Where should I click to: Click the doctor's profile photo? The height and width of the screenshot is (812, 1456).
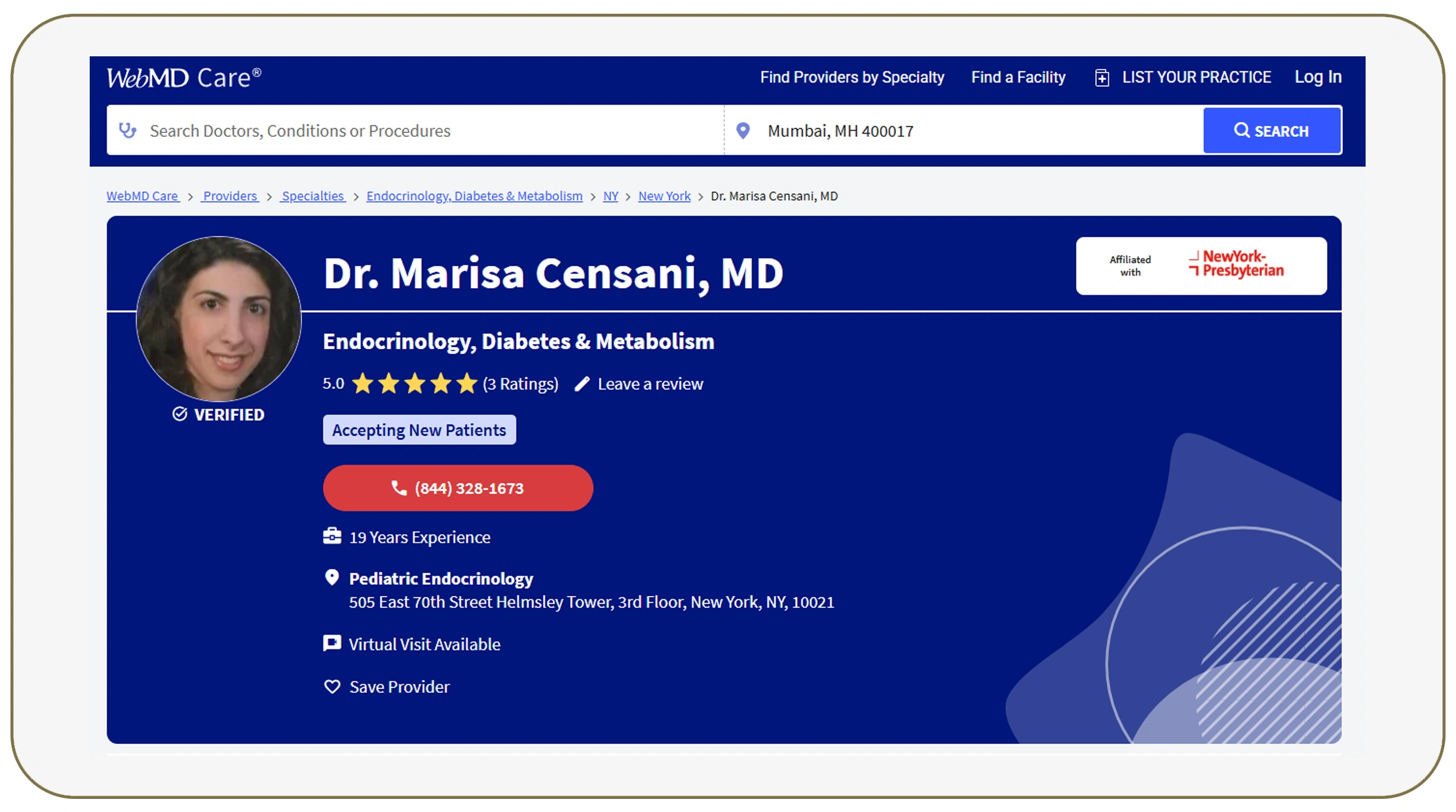point(219,319)
